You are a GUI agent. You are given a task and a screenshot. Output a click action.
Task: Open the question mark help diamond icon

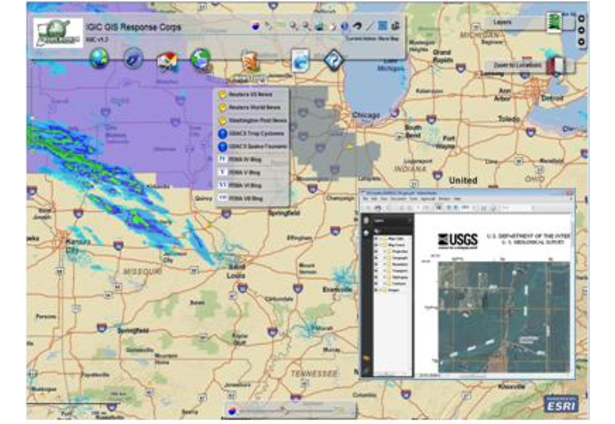[x=334, y=60]
